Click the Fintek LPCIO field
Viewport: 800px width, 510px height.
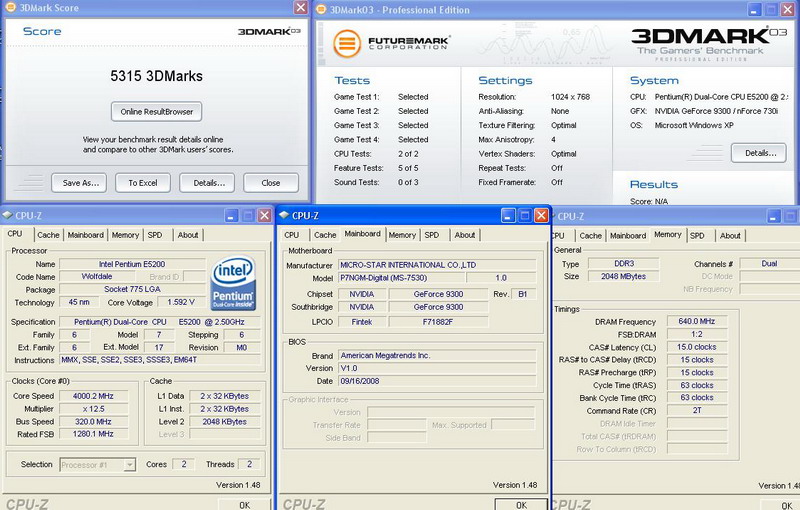[362, 322]
